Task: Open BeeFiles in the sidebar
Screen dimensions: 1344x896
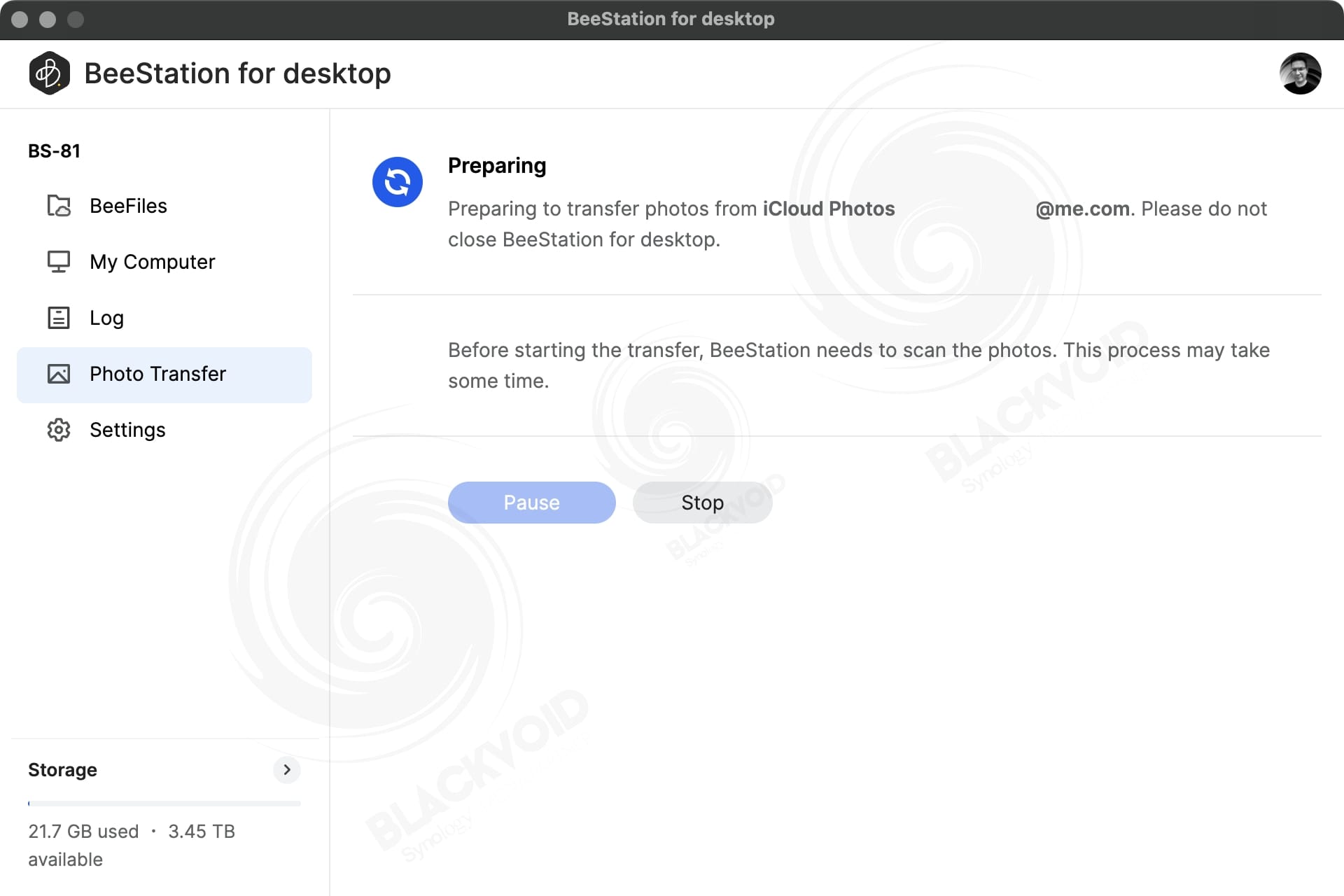Action: click(164, 206)
